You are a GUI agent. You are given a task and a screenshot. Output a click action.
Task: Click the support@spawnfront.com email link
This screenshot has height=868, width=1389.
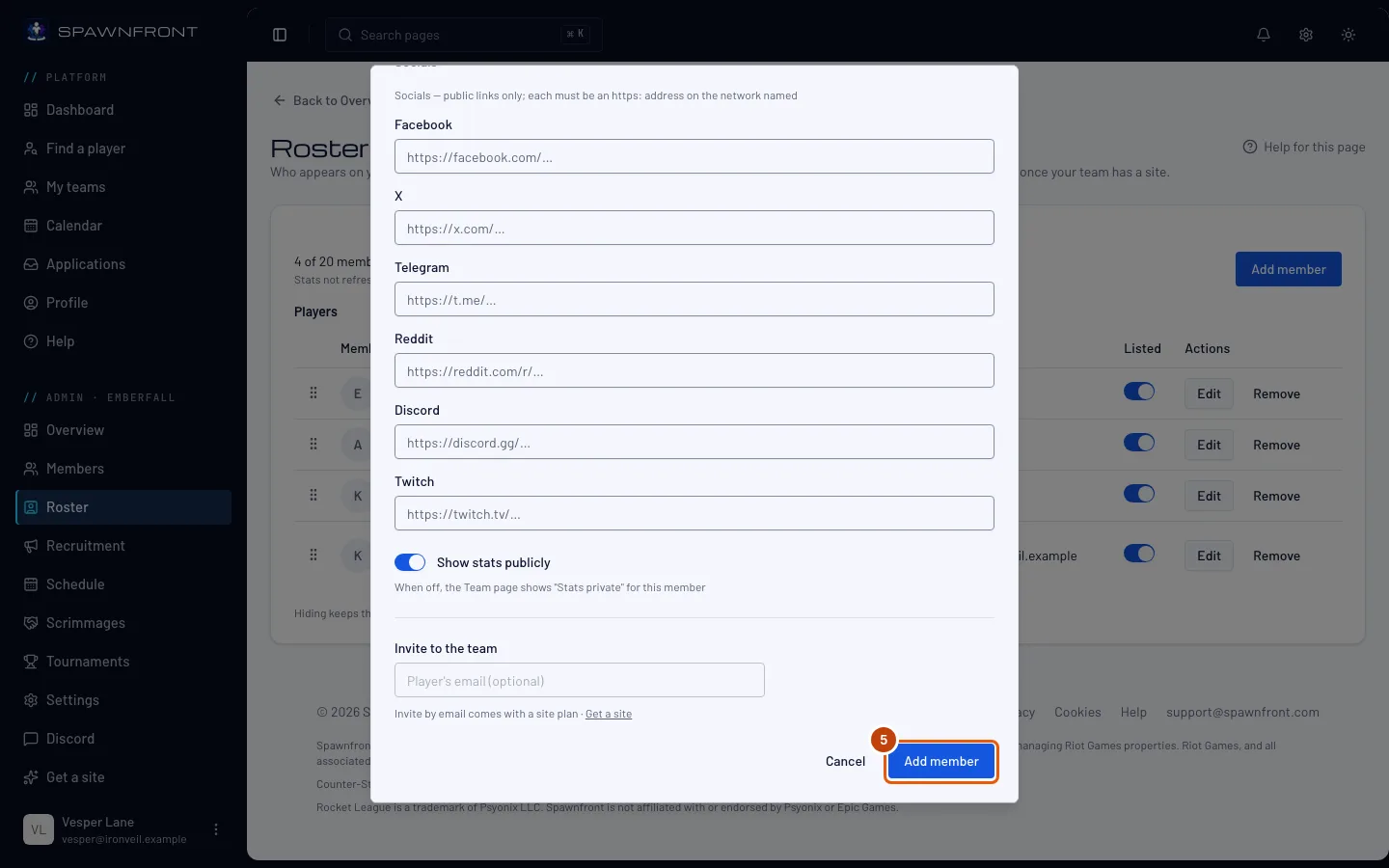tap(1242, 713)
